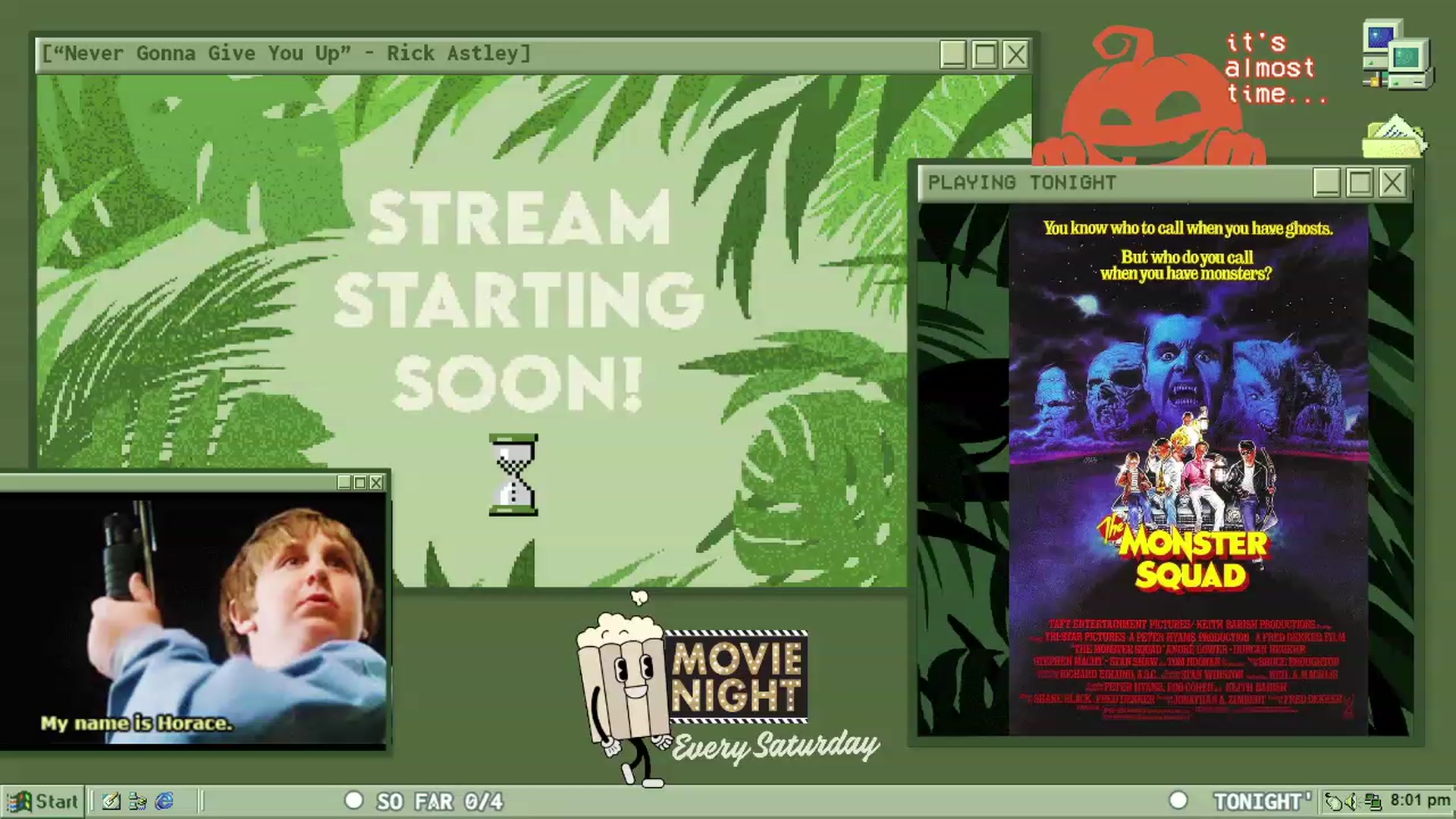Open the network computers tray icon
The image size is (1456, 819).
click(1373, 801)
